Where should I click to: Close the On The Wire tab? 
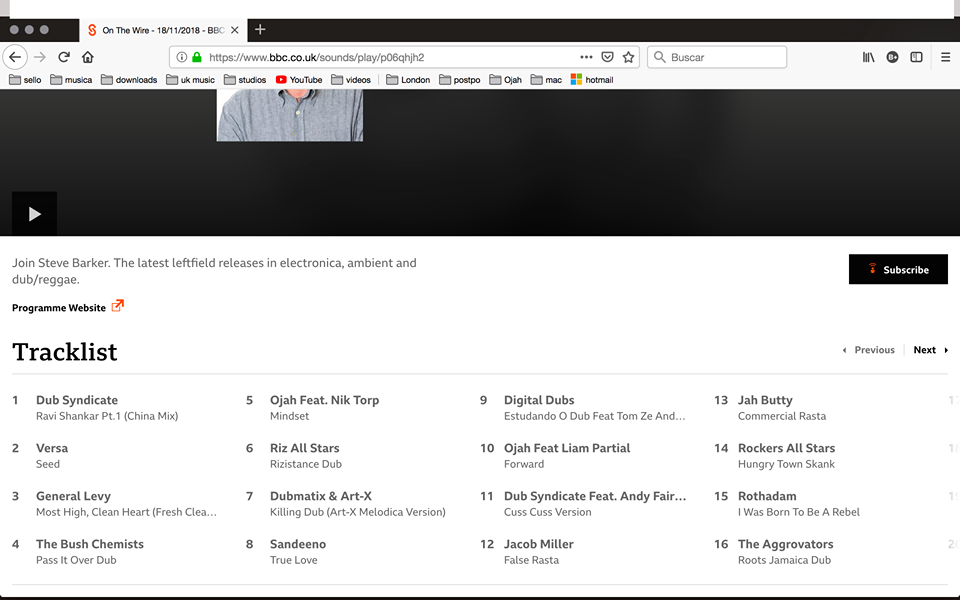pos(235,30)
